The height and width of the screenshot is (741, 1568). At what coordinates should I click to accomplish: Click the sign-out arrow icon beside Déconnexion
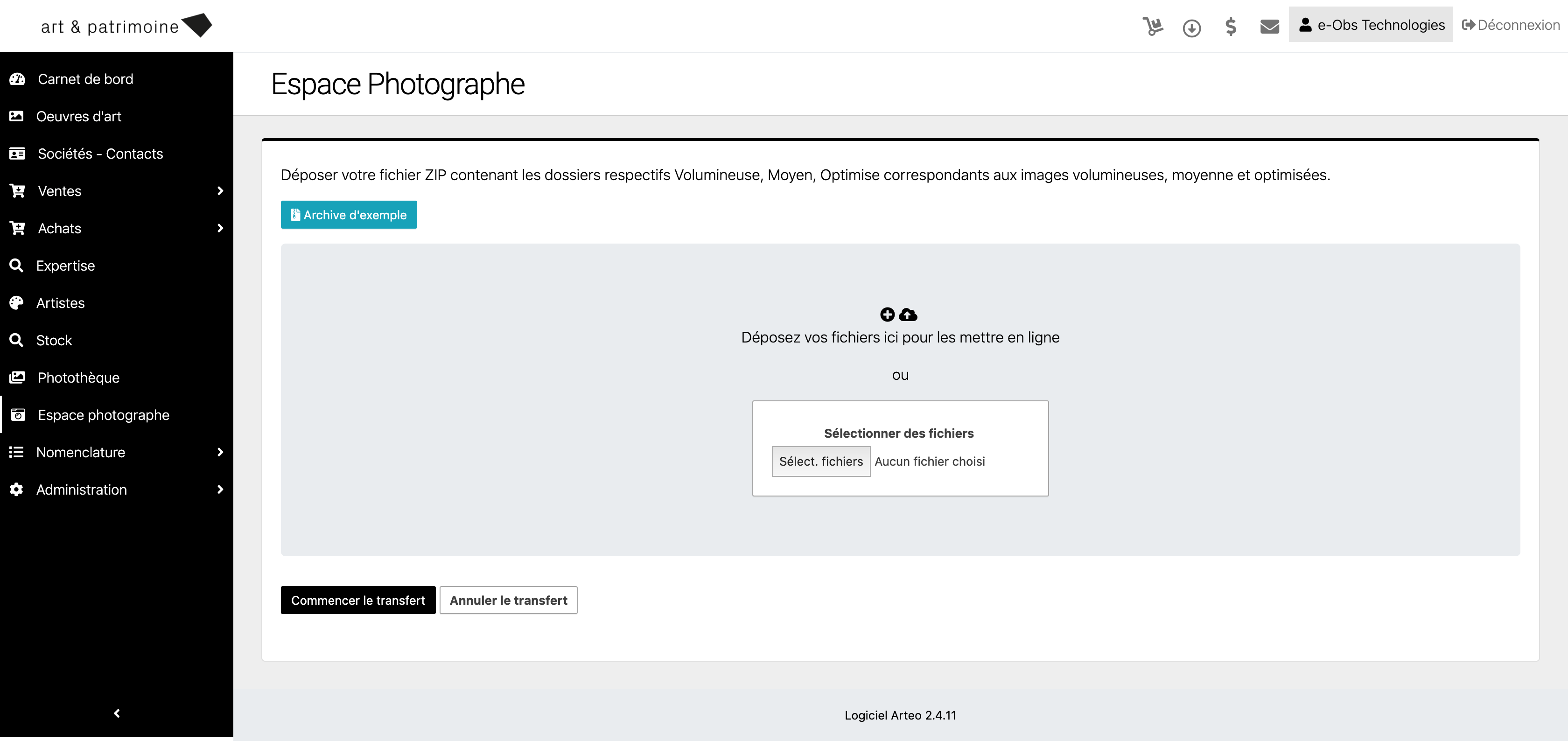tap(1468, 25)
